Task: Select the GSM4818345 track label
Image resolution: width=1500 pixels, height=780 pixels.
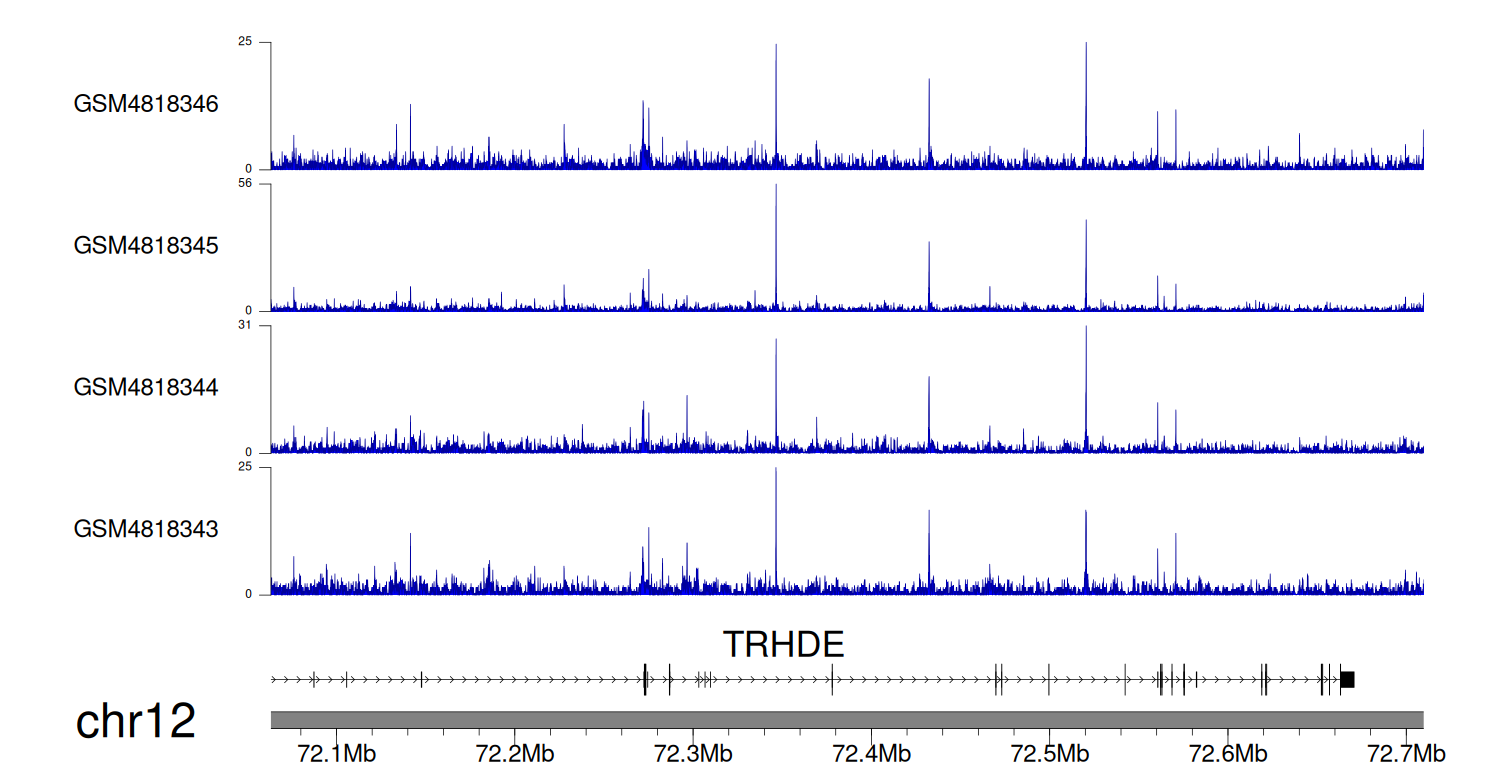Action: pyautogui.click(x=146, y=245)
